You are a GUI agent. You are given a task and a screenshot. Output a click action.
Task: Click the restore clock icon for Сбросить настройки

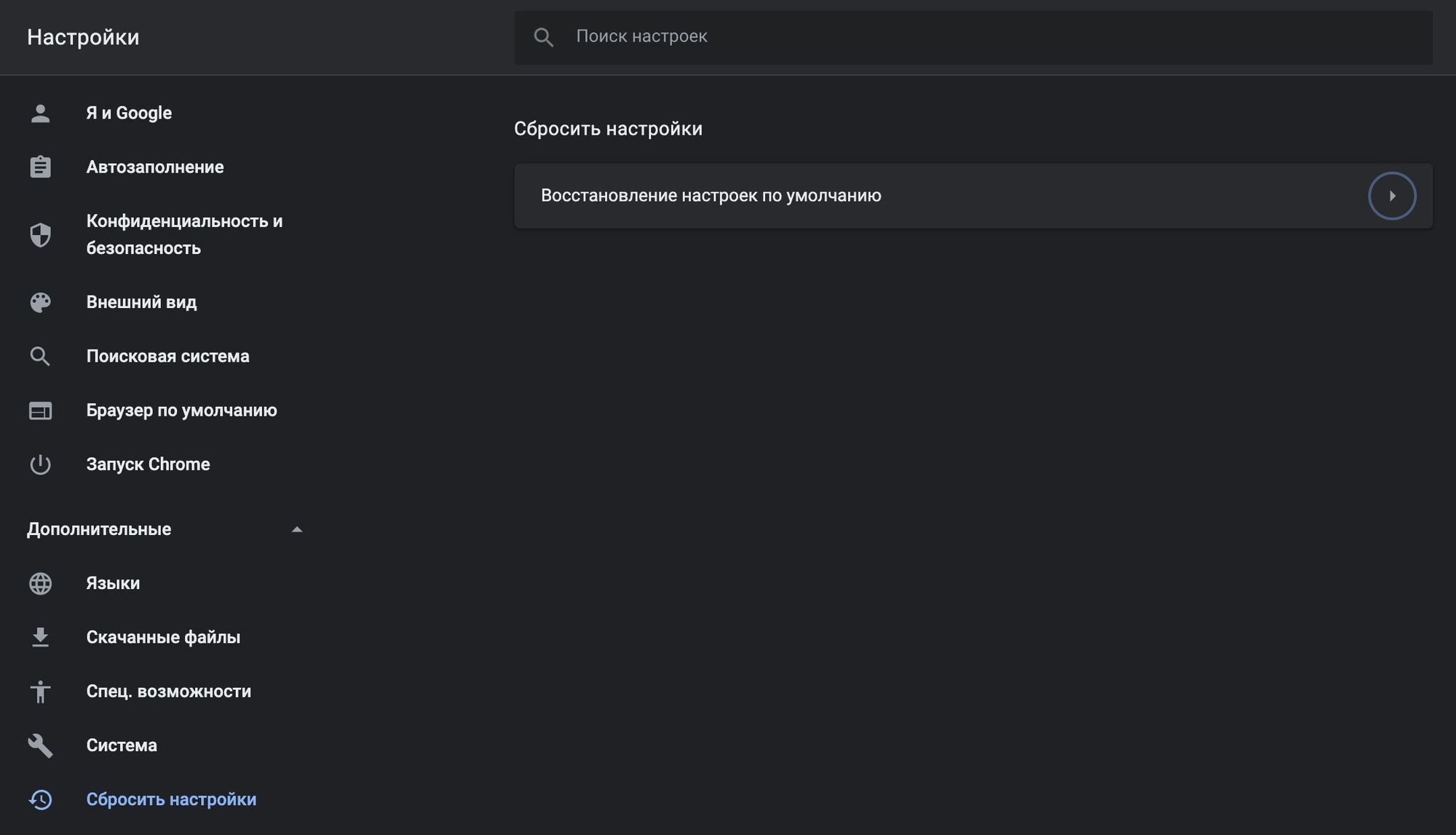(x=40, y=799)
